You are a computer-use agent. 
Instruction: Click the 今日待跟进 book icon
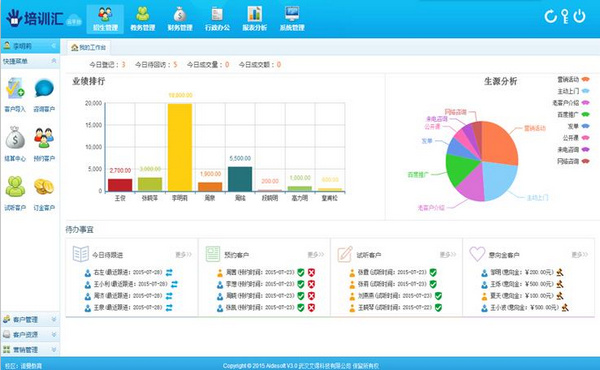point(80,254)
